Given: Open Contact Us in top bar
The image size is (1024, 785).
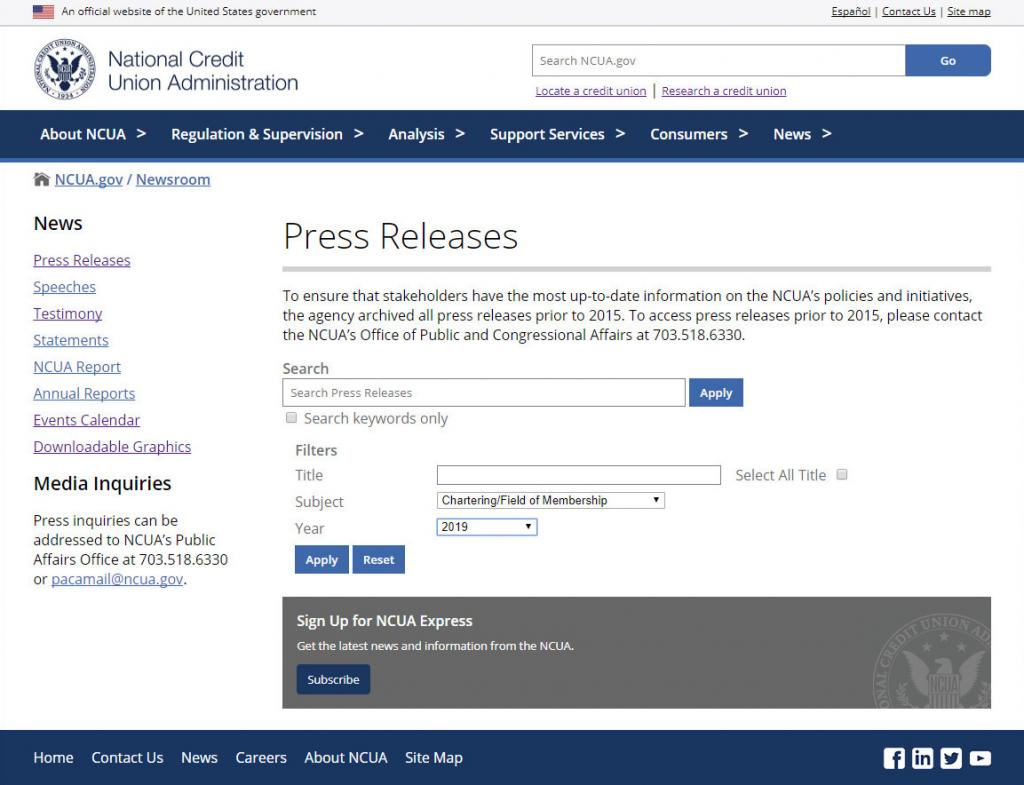Looking at the screenshot, I should [908, 11].
